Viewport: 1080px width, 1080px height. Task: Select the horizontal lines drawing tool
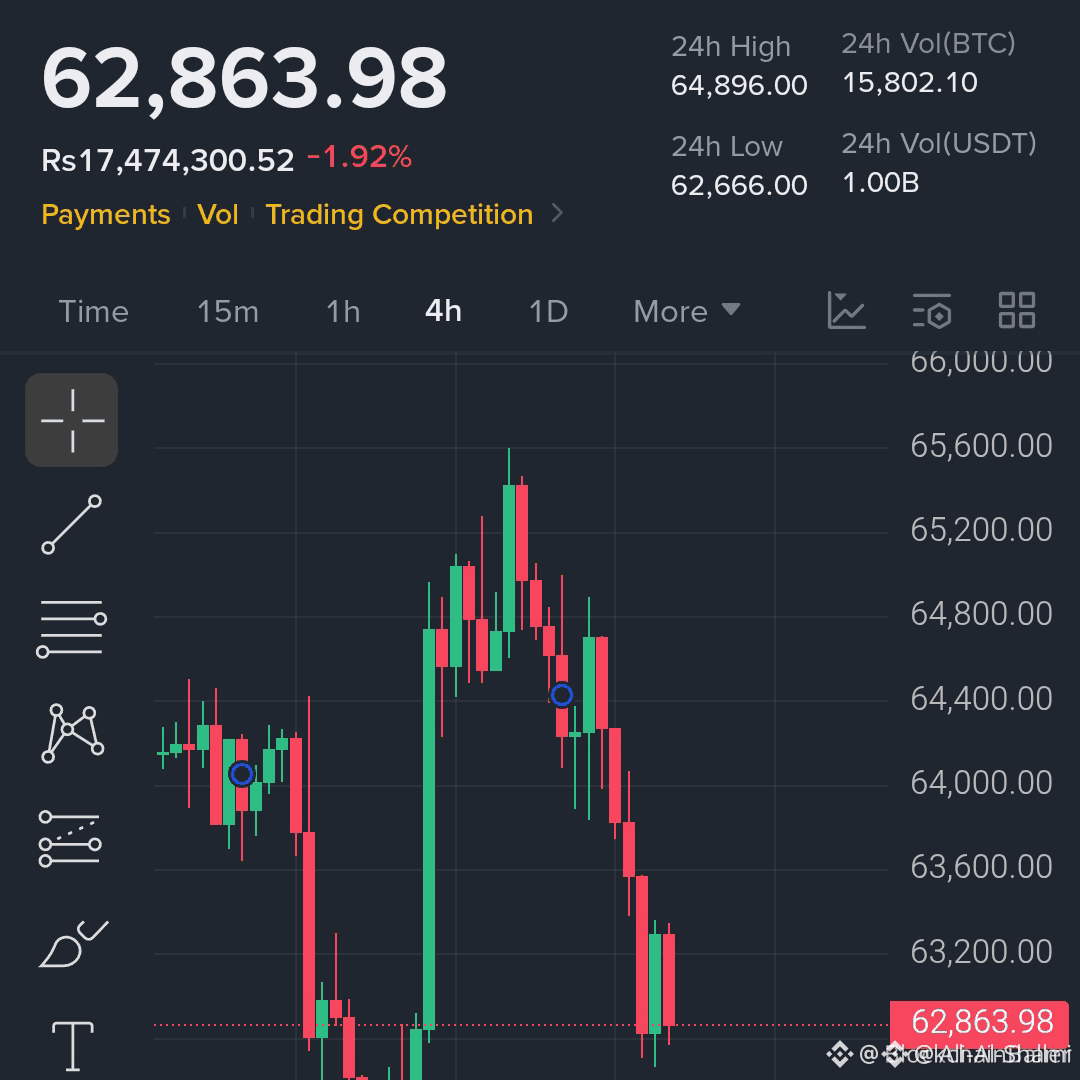click(72, 628)
